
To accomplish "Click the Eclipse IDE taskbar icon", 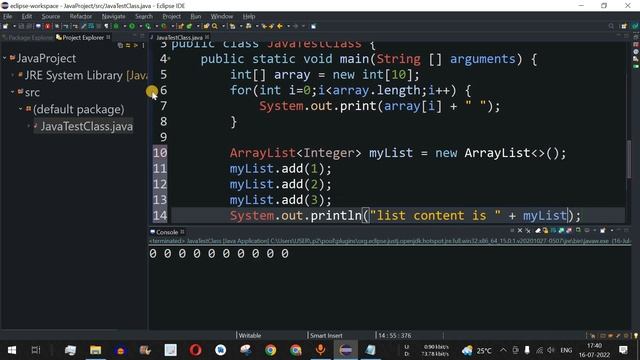I will (x=346, y=350).
